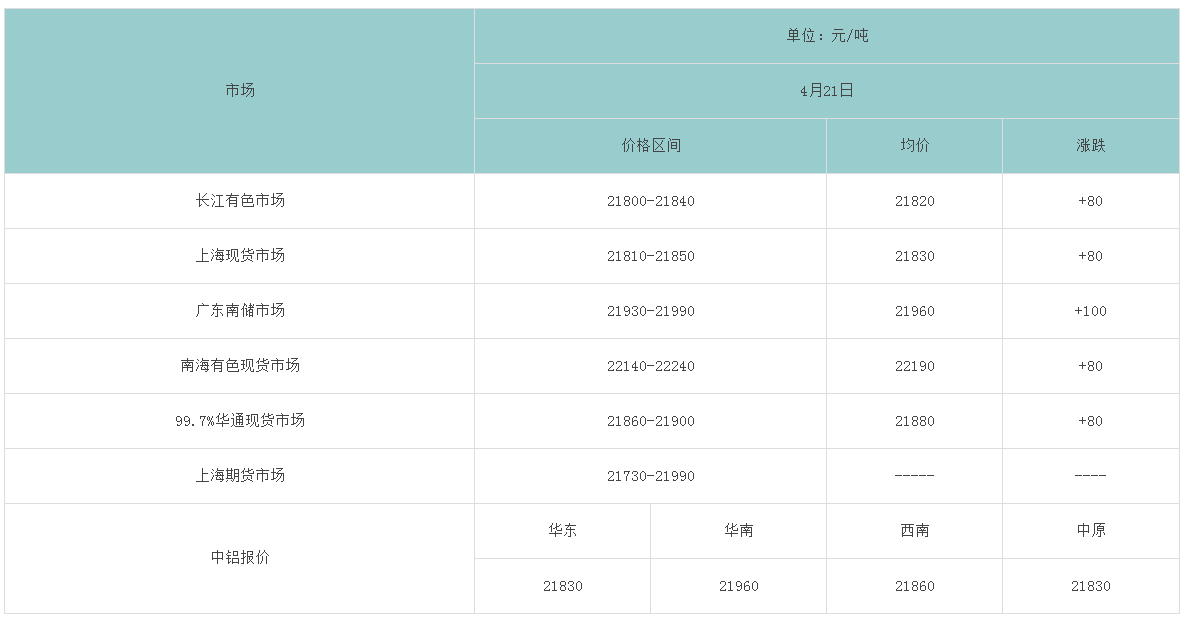Select the 西南 region cell
Viewport: 1185px width, 619px height.
tap(914, 531)
